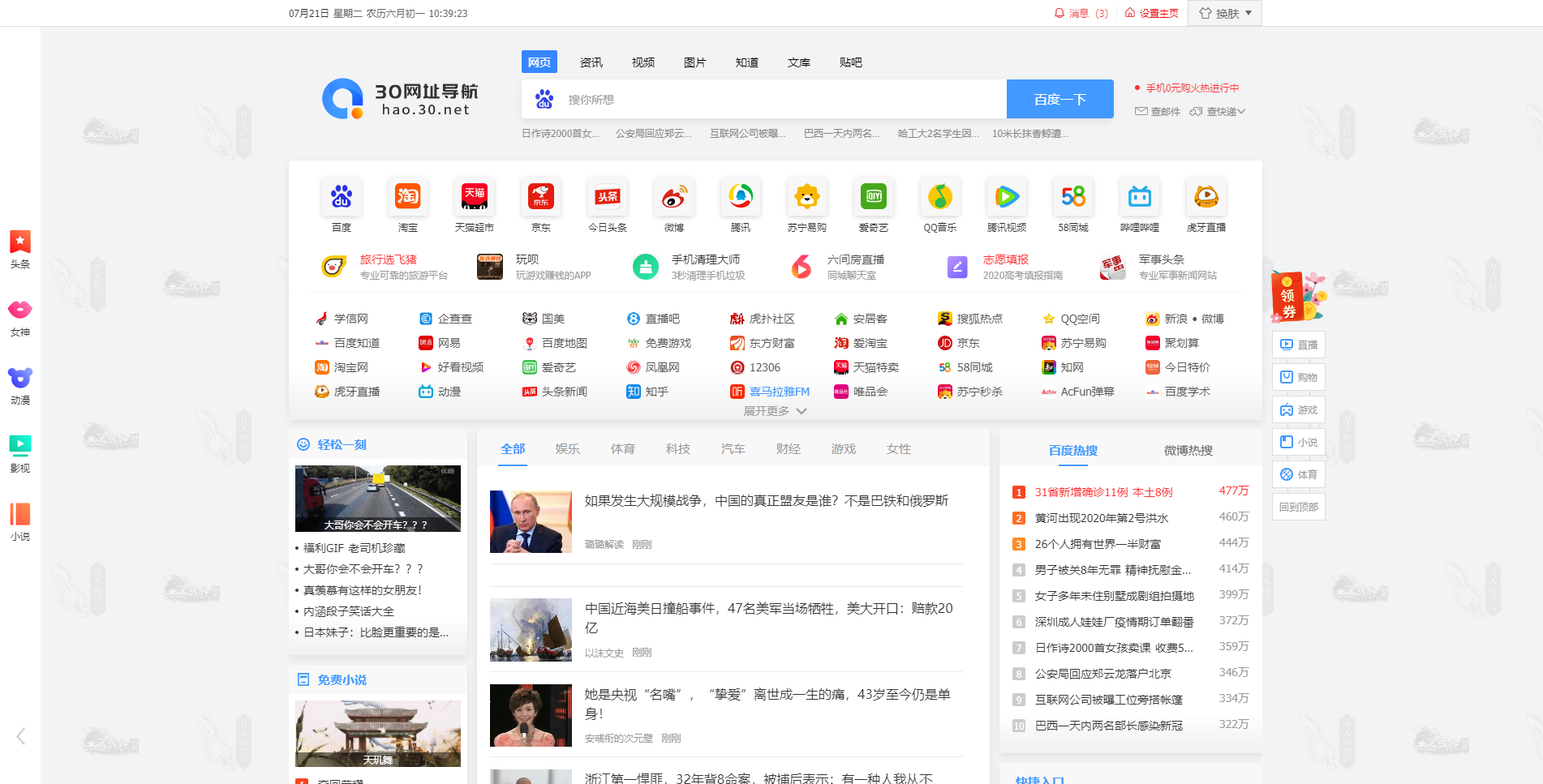
Task: Open the Bilibili icon
Action: pyautogui.click(x=1140, y=197)
